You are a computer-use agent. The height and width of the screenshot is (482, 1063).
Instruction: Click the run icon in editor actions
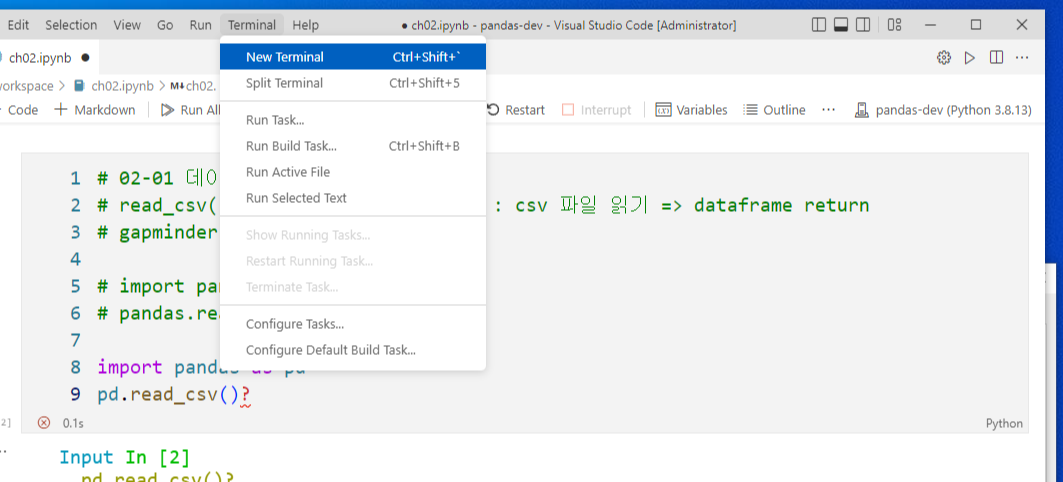[x=970, y=58]
